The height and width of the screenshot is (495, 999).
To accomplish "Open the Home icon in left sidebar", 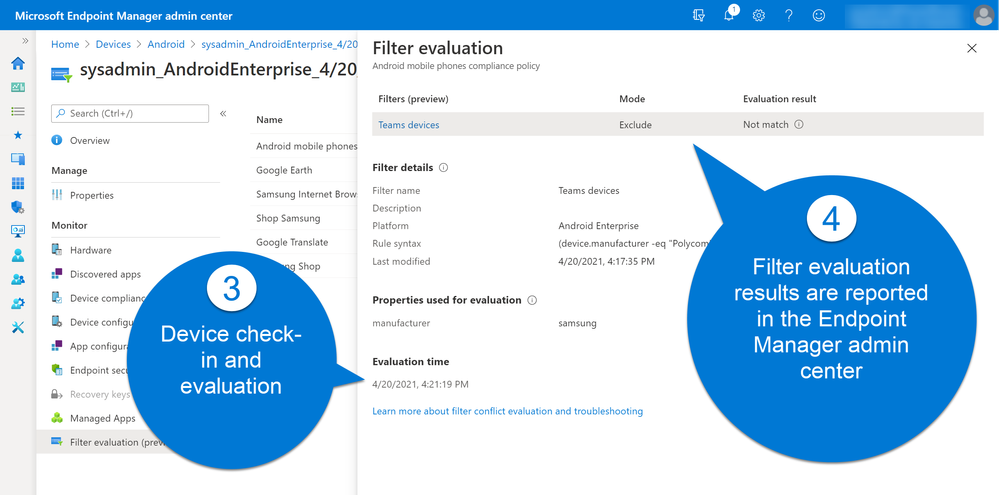I will tap(18, 63).
